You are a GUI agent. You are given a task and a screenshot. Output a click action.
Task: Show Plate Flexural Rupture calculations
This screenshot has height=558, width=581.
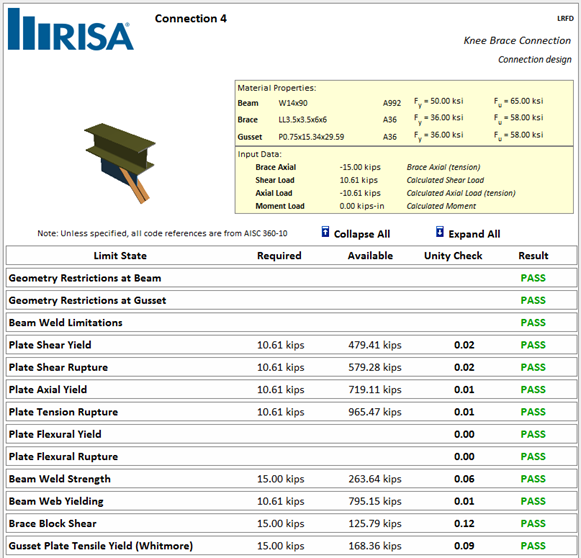[x=291, y=456]
